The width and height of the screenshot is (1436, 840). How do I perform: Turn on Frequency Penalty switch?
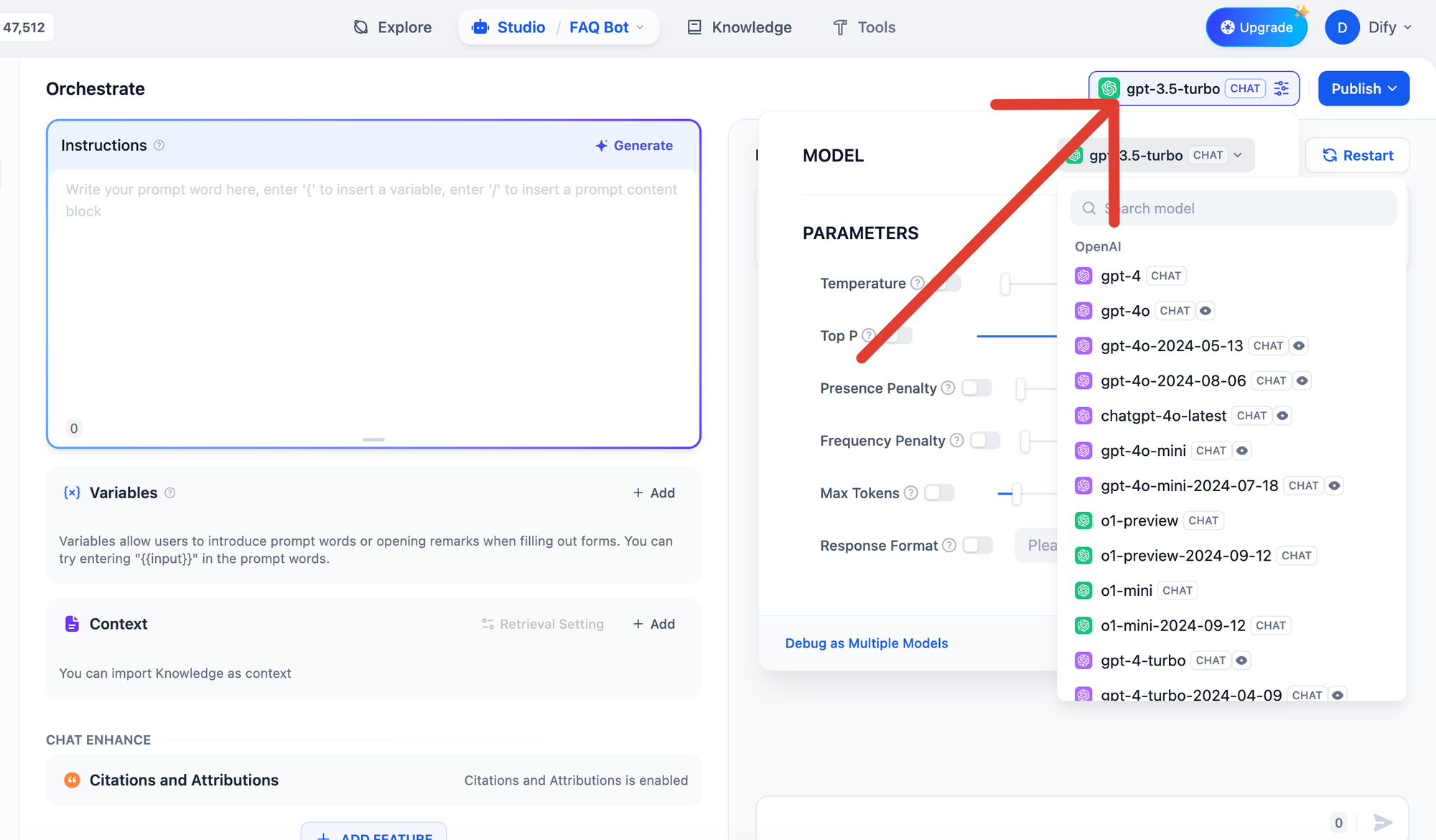coord(985,441)
